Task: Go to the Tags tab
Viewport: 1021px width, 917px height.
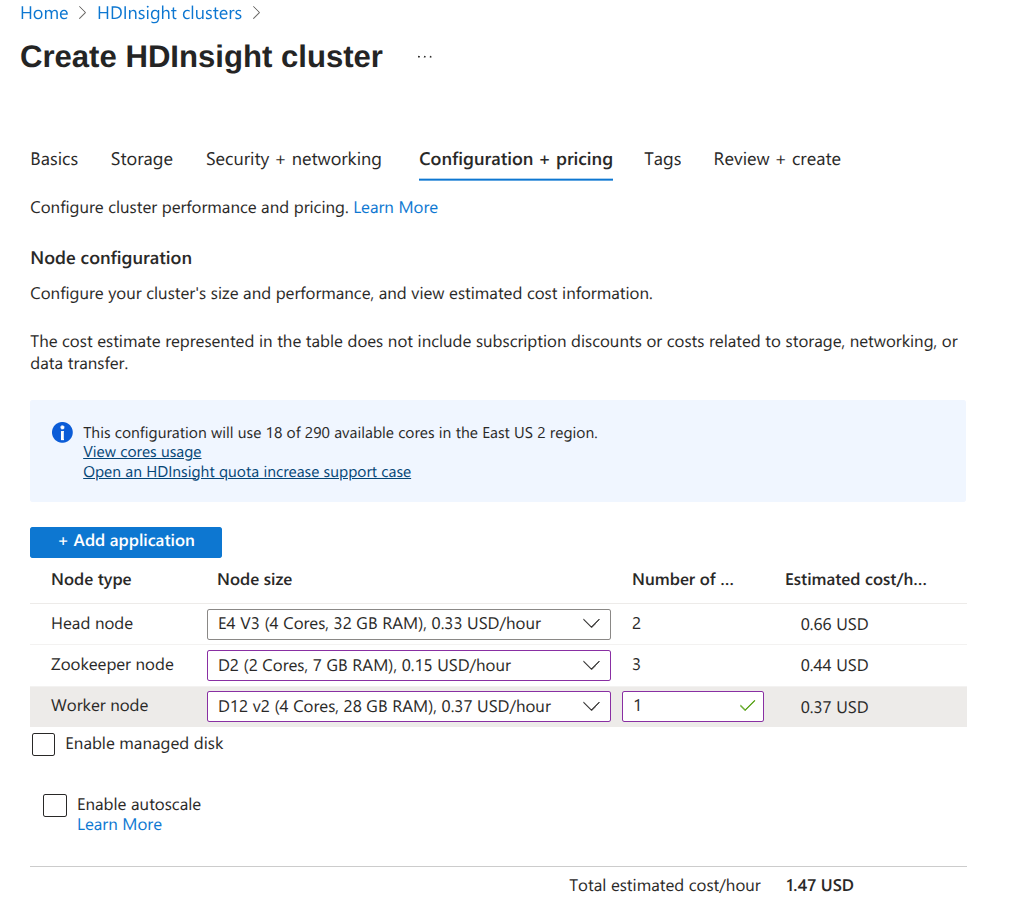Action: point(663,160)
